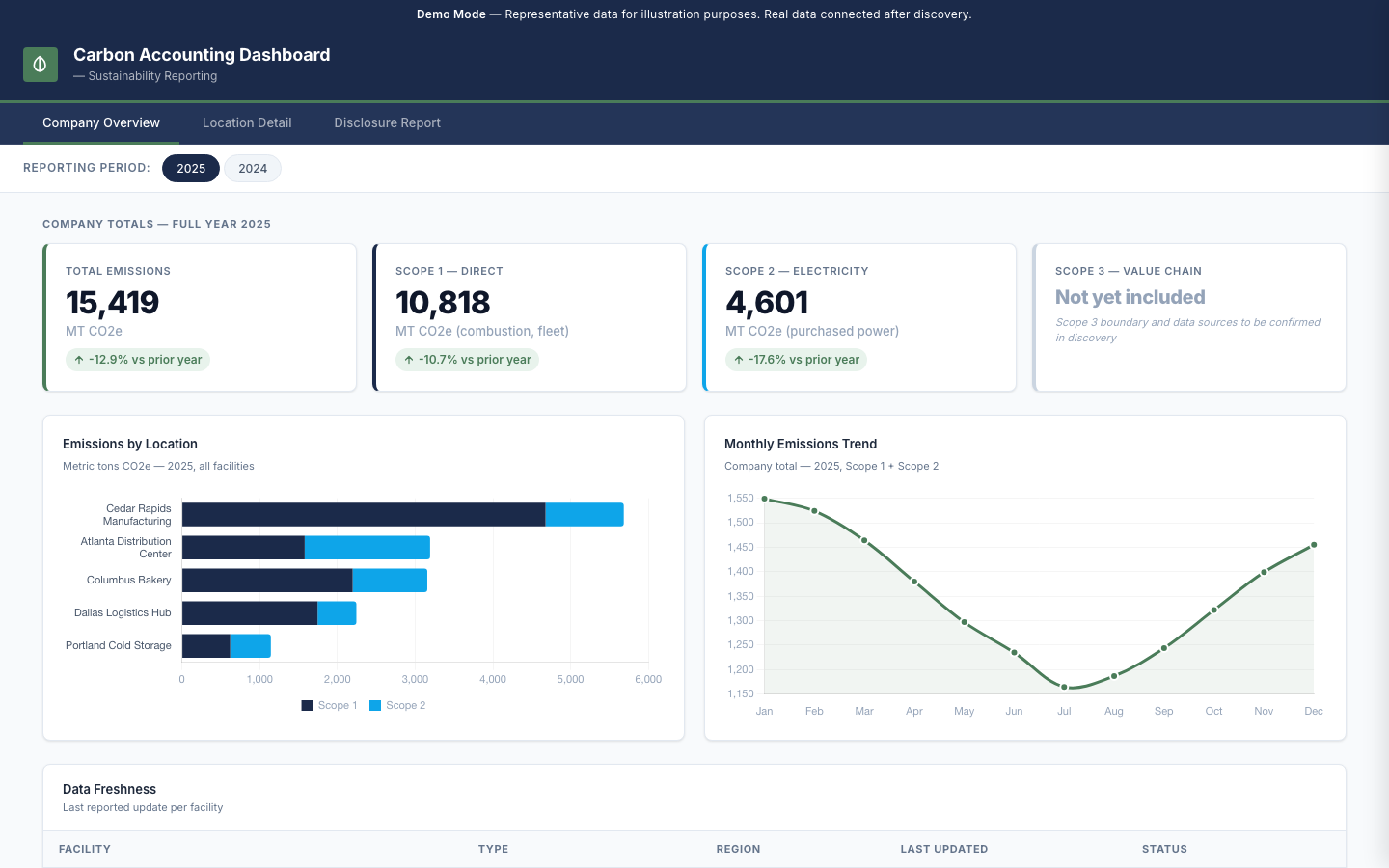This screenshot has height=868, width=1389.
Task: Click the -17.6% vs prior year badge
Action: click(797, 360)
